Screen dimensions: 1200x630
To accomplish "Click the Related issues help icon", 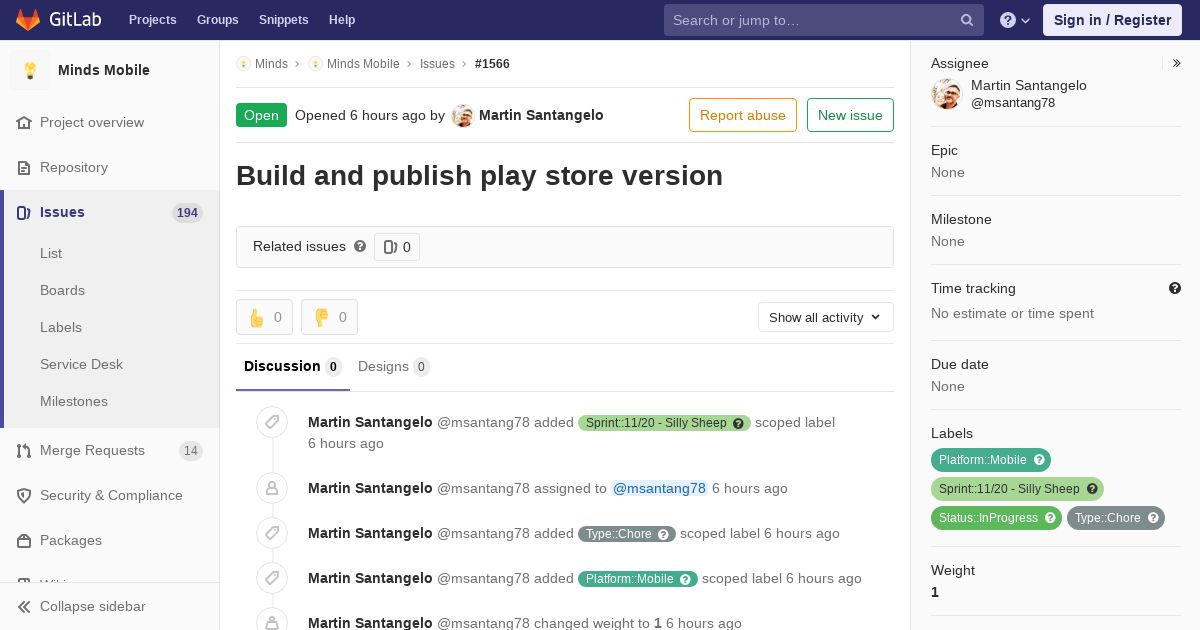I will 360,246.
